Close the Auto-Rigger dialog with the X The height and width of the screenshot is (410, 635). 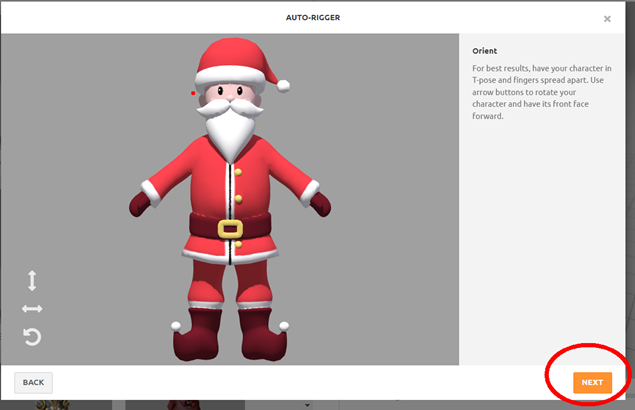point(607,18)
